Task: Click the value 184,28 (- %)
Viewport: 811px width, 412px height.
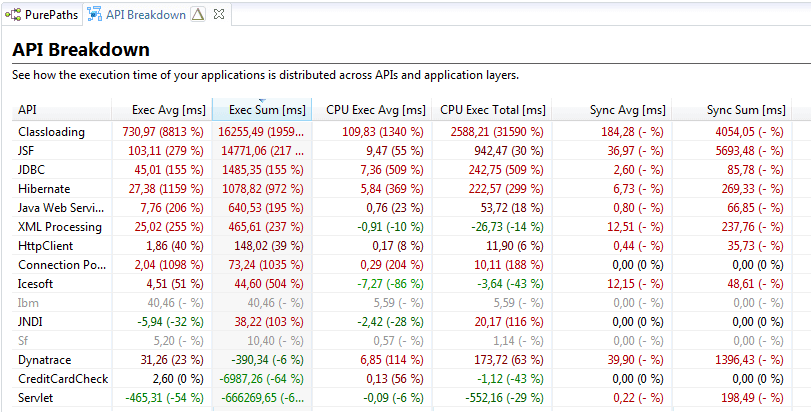Action: tap(632, 132)
